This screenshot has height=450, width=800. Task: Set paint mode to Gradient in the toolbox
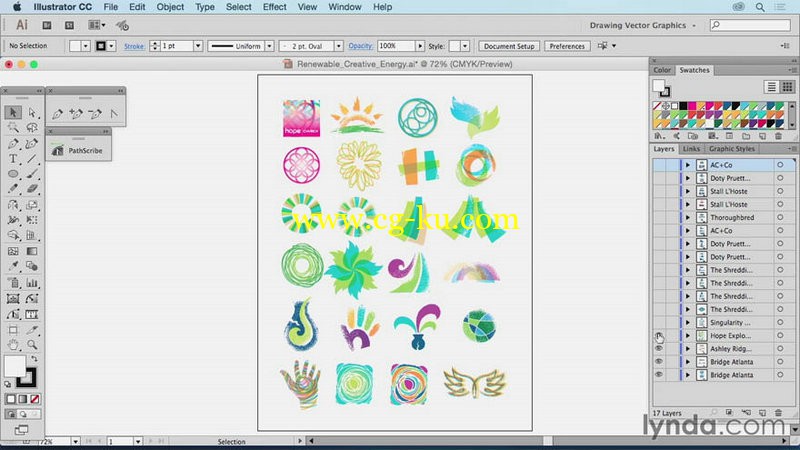pos(23,399)
